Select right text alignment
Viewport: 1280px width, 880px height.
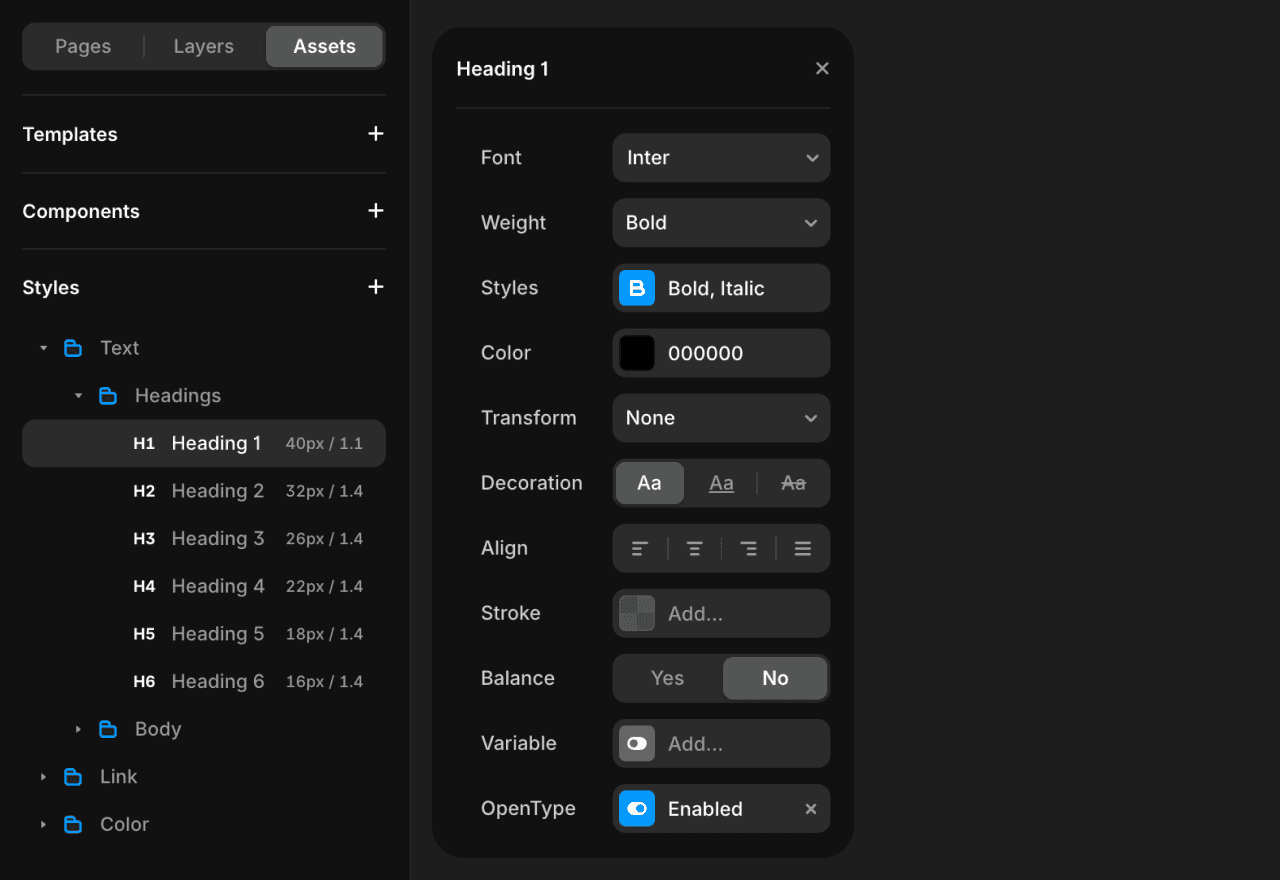[x=748, y=548]
